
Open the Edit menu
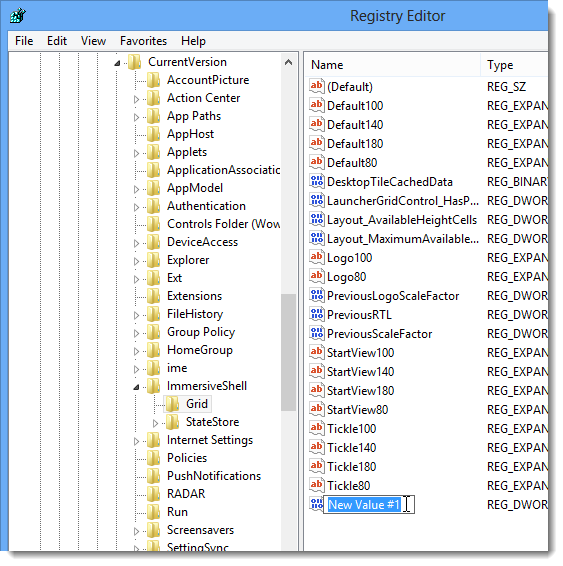(57, 41)
